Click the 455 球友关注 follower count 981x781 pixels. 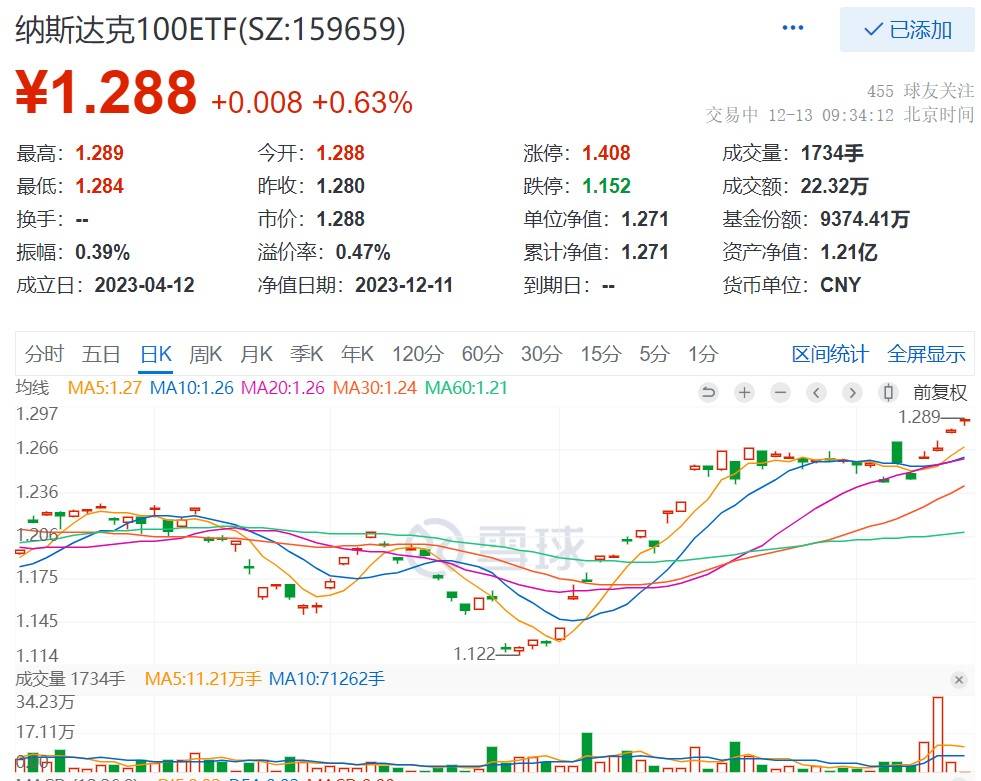pos(920,91)
